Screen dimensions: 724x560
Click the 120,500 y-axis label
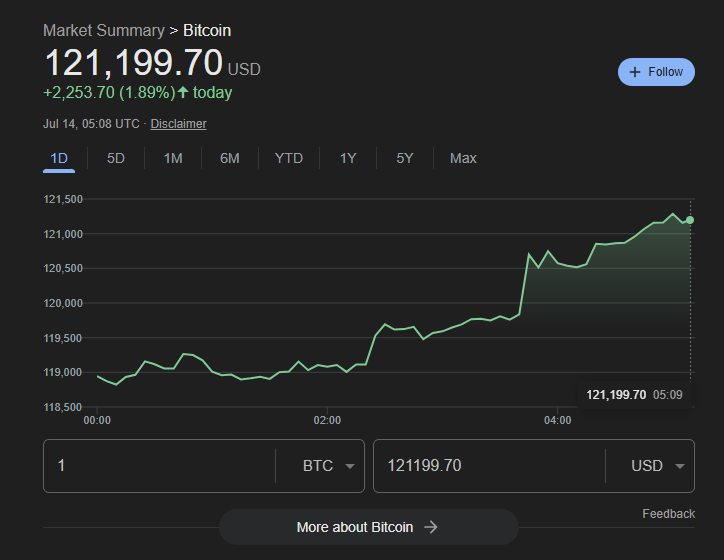[x=63, y=268]
